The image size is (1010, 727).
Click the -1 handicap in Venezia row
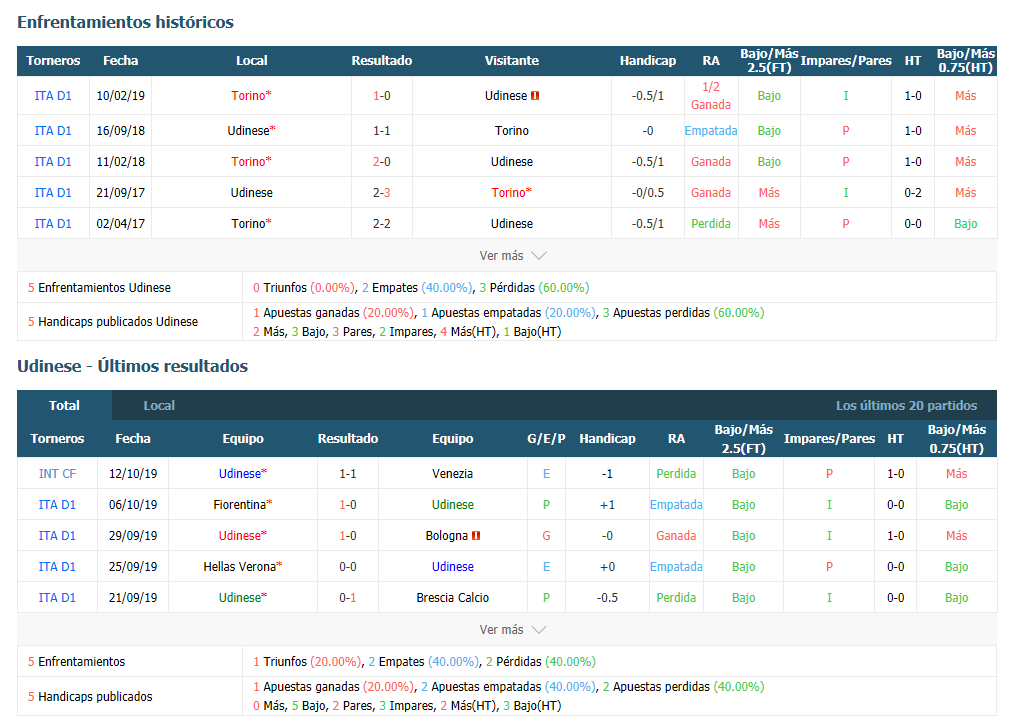(607, 474)
